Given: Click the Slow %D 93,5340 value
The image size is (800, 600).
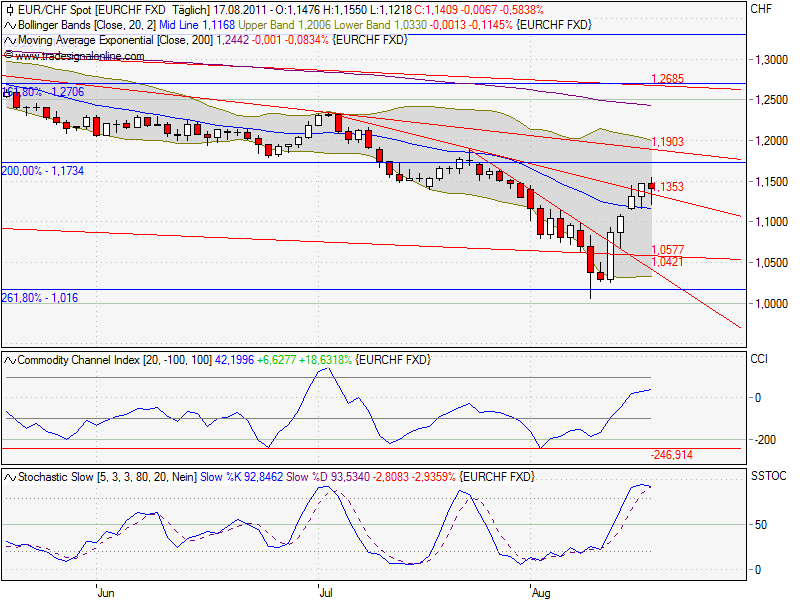Looking at the screenshot, I should [328, 477].
